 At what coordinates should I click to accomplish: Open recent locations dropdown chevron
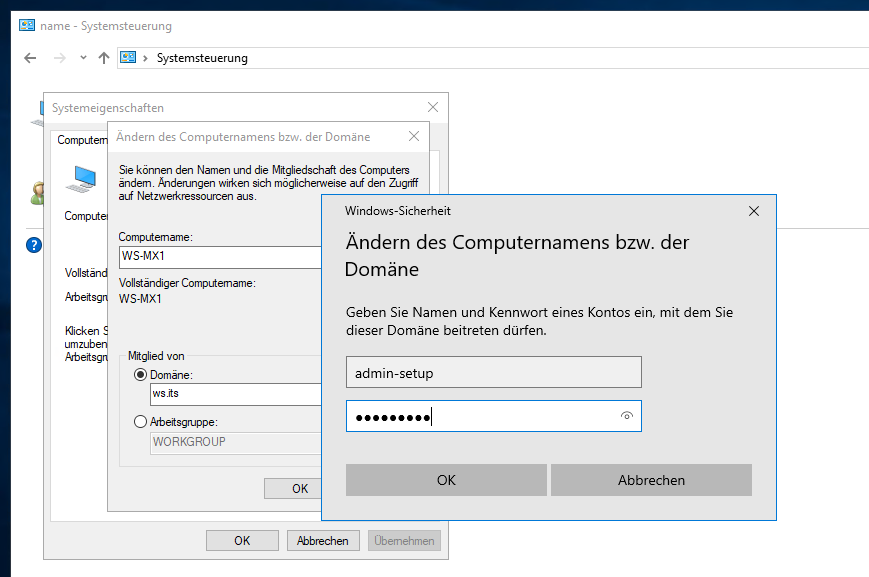[83, 58]
